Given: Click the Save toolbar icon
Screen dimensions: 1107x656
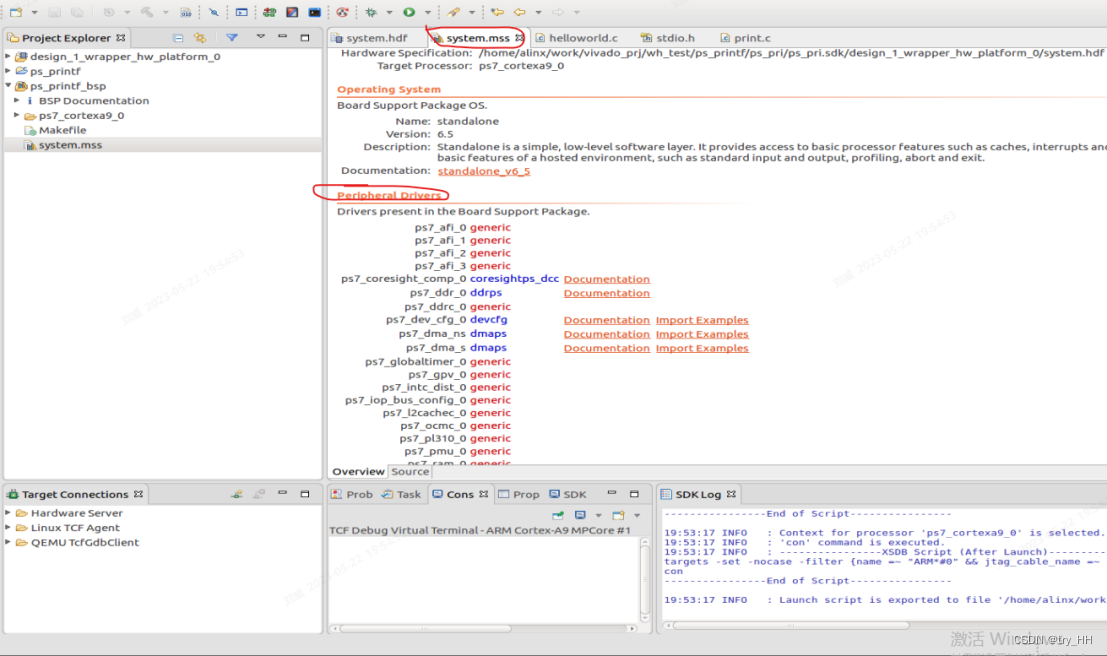Looking at the screenshot, I should 54,12.
